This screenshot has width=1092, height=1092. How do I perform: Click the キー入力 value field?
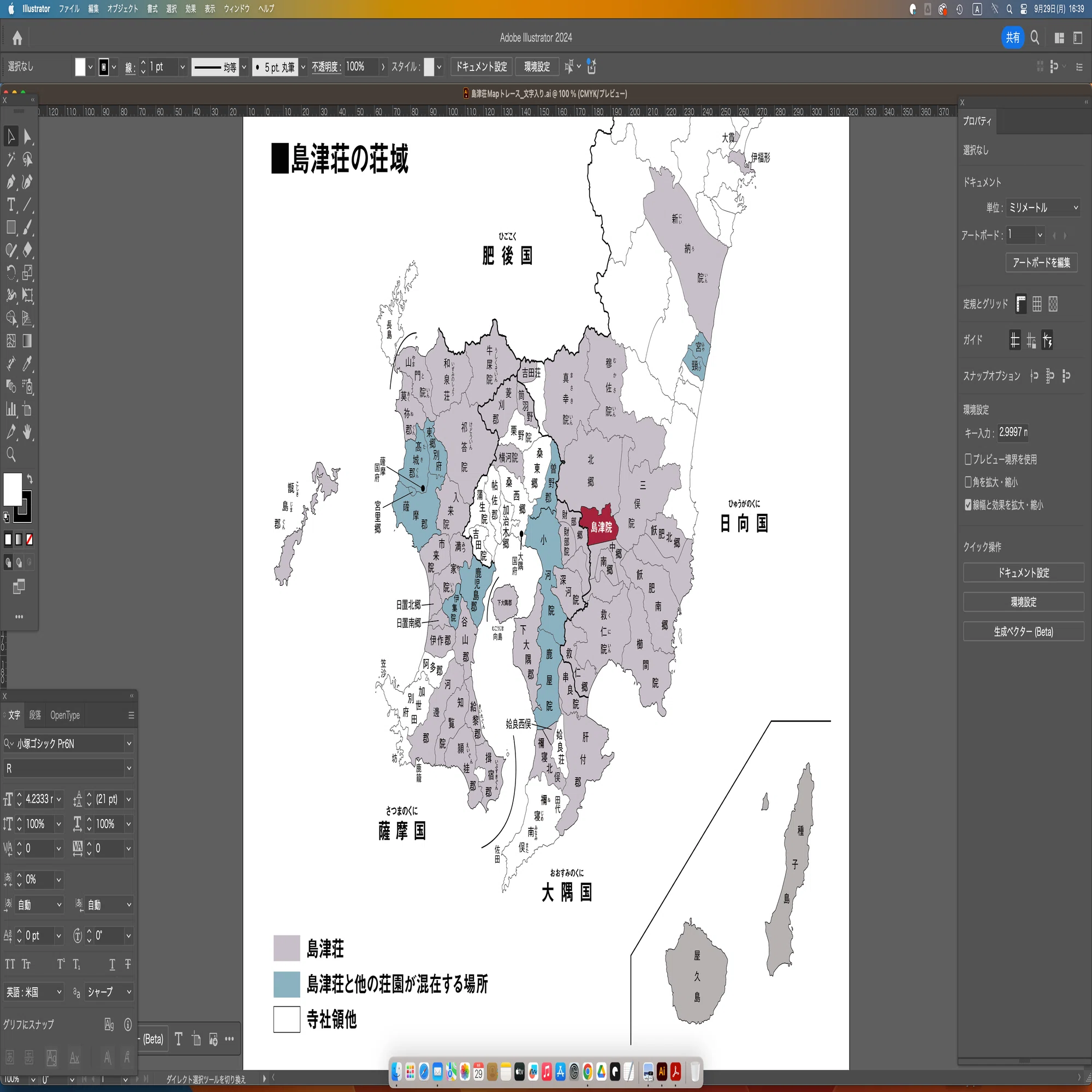[x=1013, y=432]
